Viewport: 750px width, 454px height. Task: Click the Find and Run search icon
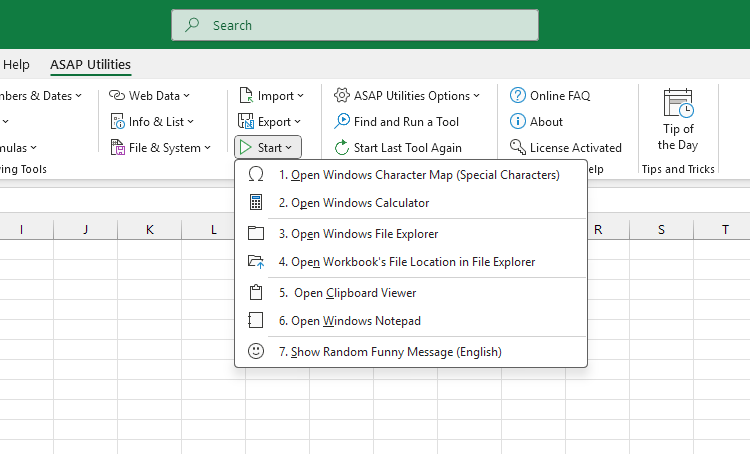[x=342, y=122]
